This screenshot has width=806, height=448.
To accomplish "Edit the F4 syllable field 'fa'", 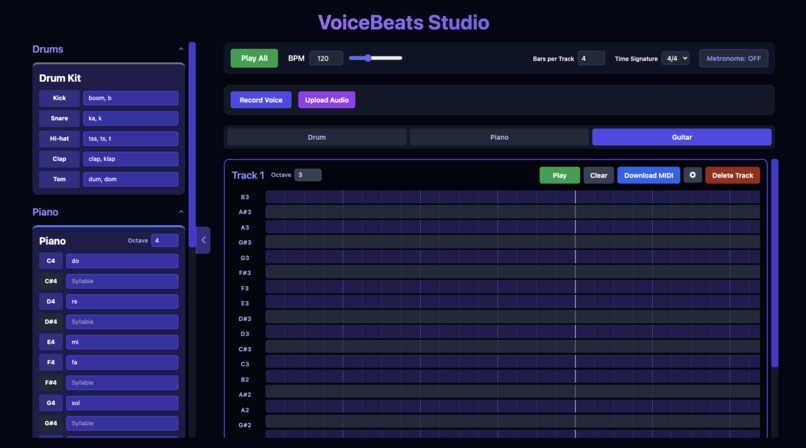I will click(122, 362).
